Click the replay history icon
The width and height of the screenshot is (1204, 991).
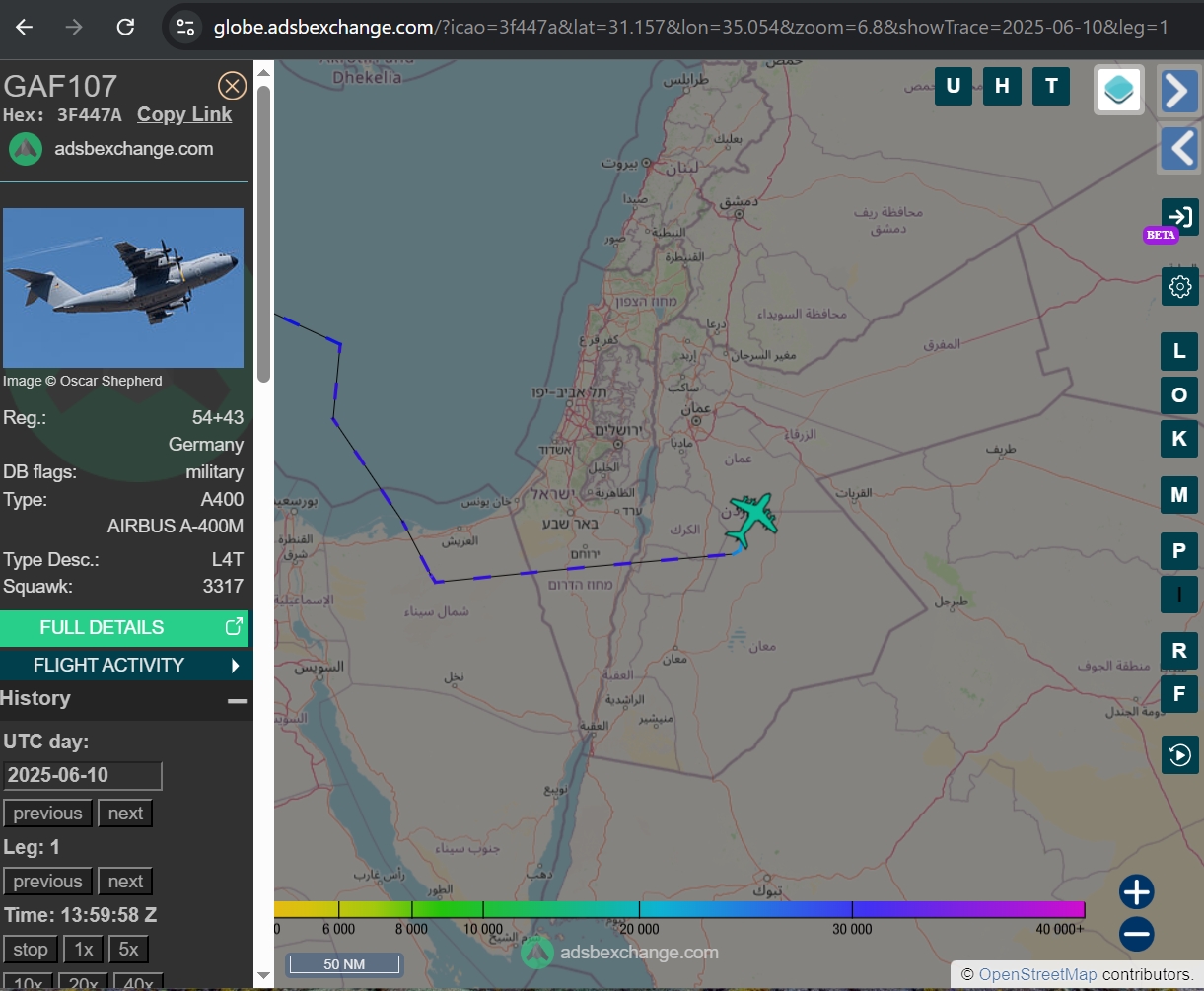click(x=1179, y=755)
